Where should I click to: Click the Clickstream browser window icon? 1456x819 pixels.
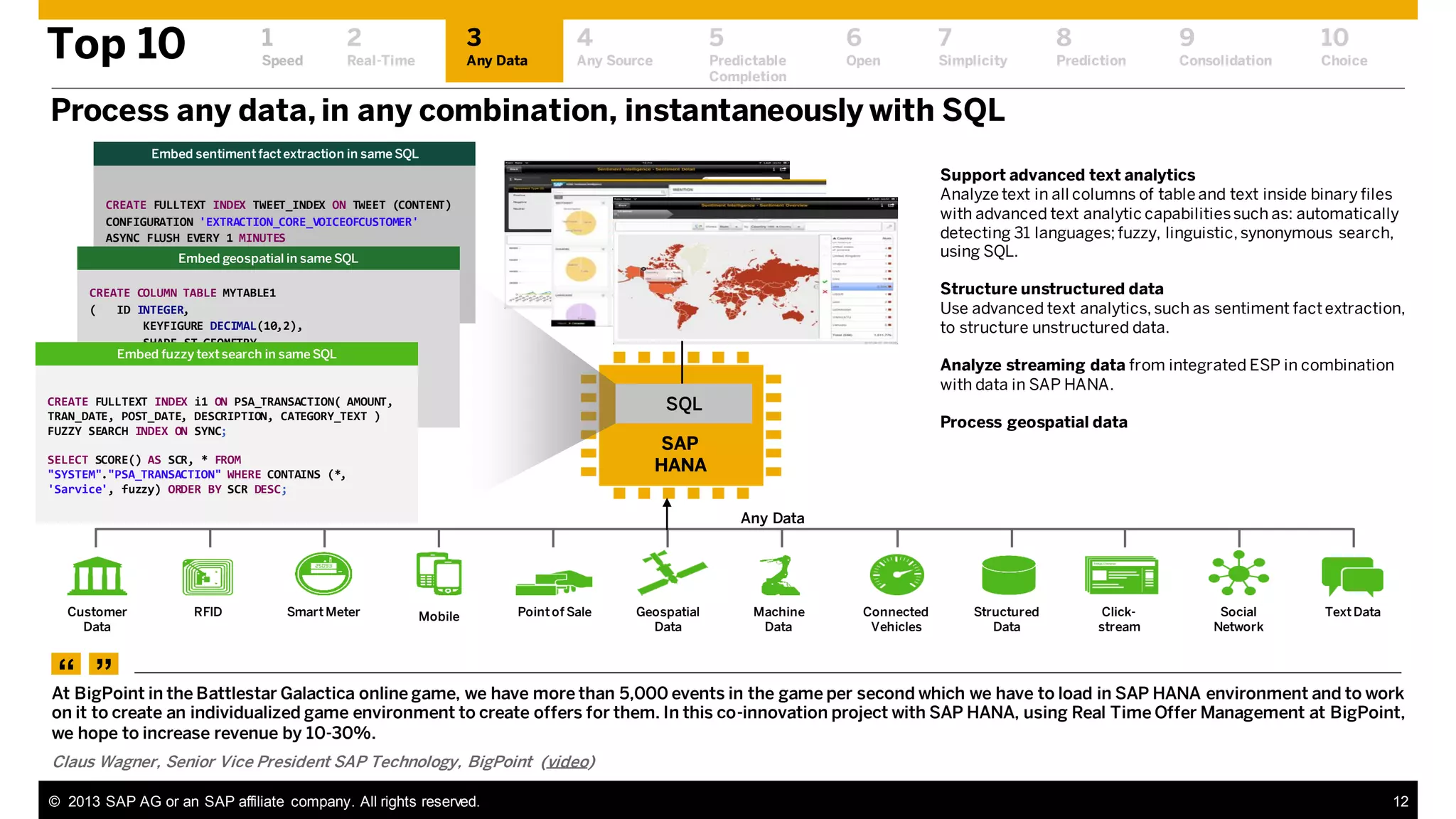1121,575
